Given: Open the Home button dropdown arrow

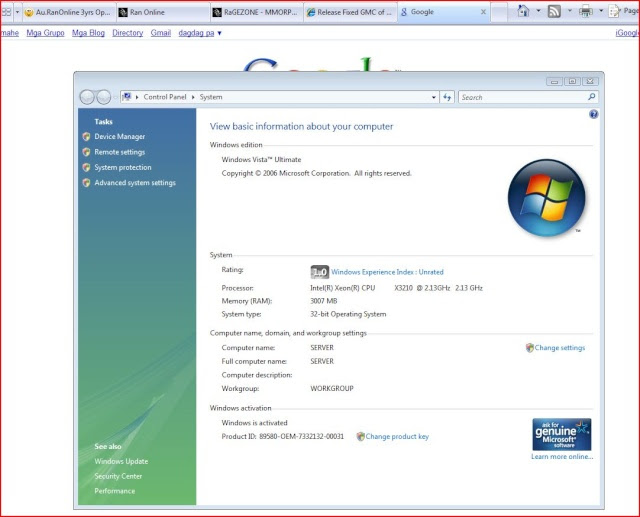Looking at the screenshot, I should coord(538,11).
